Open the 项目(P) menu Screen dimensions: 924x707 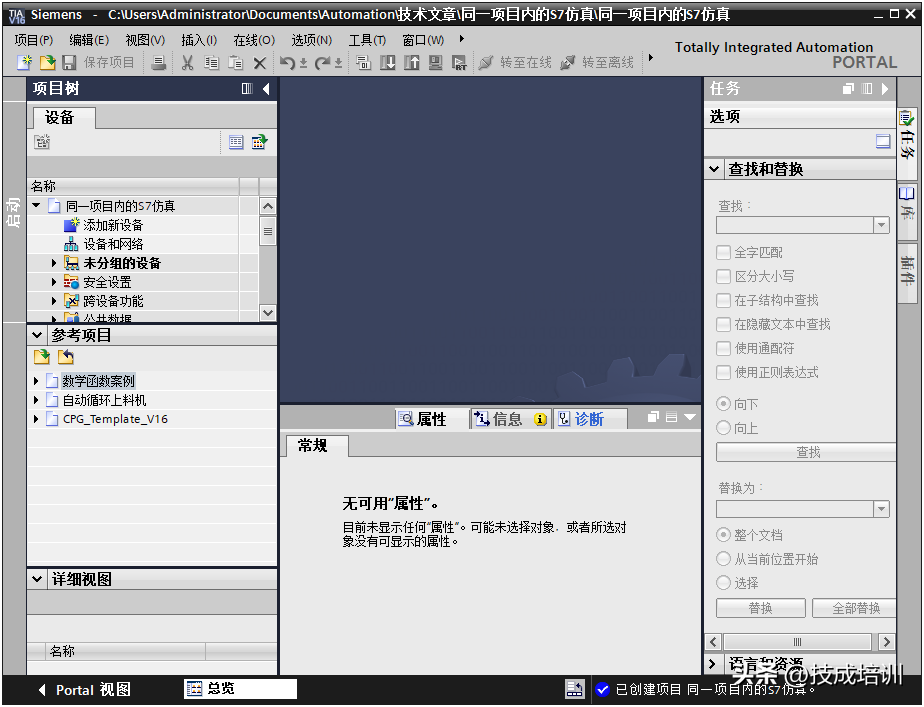pyautogui.click(x=34, y=40)
